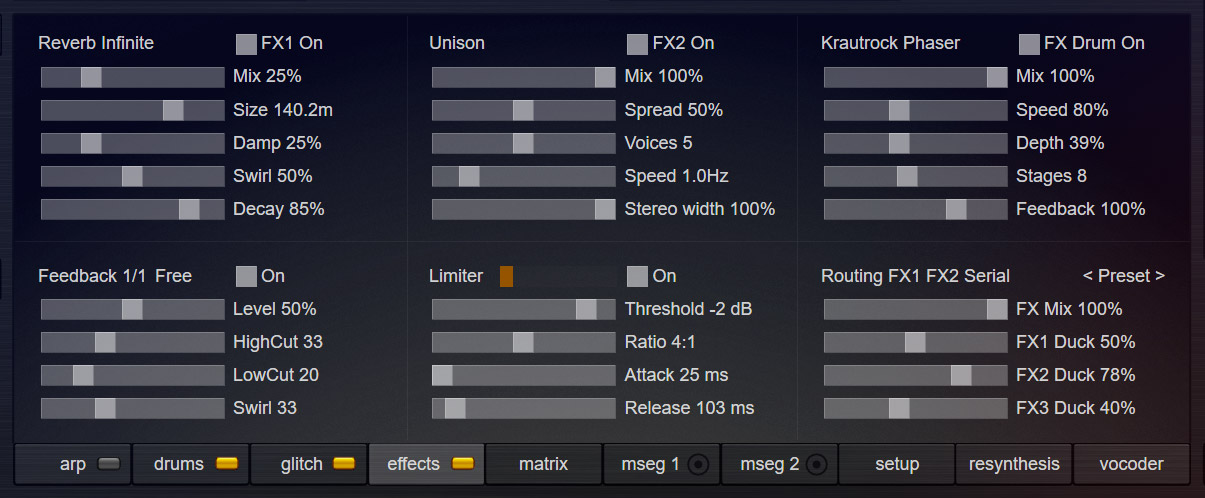
Task: Open the Reverb Infinite effect type selector
Action: click(96, 43)
